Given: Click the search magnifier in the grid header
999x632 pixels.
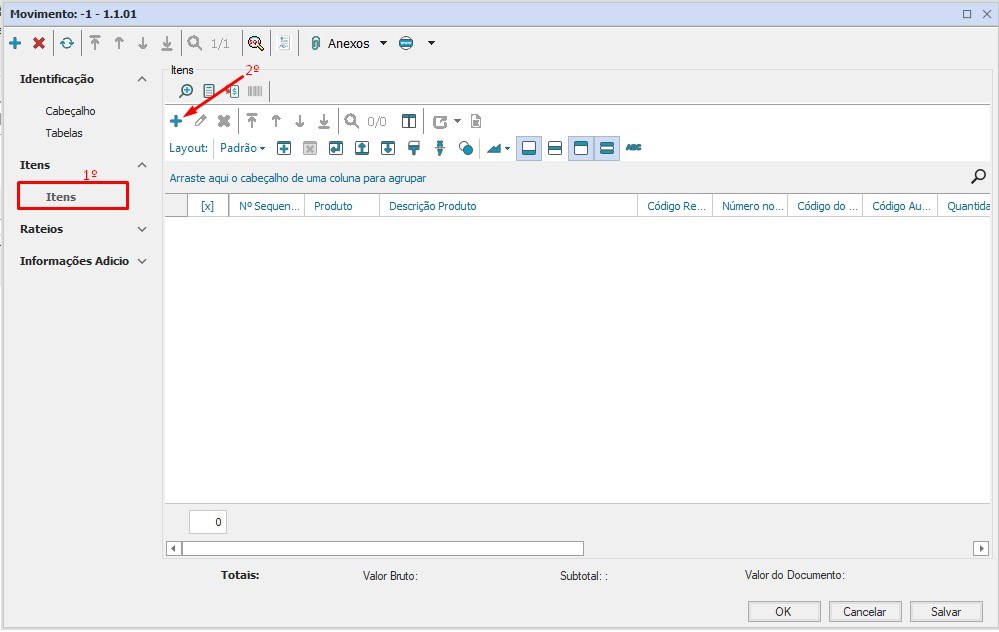Looking at the screenshot, I should [x=977, y=175].
